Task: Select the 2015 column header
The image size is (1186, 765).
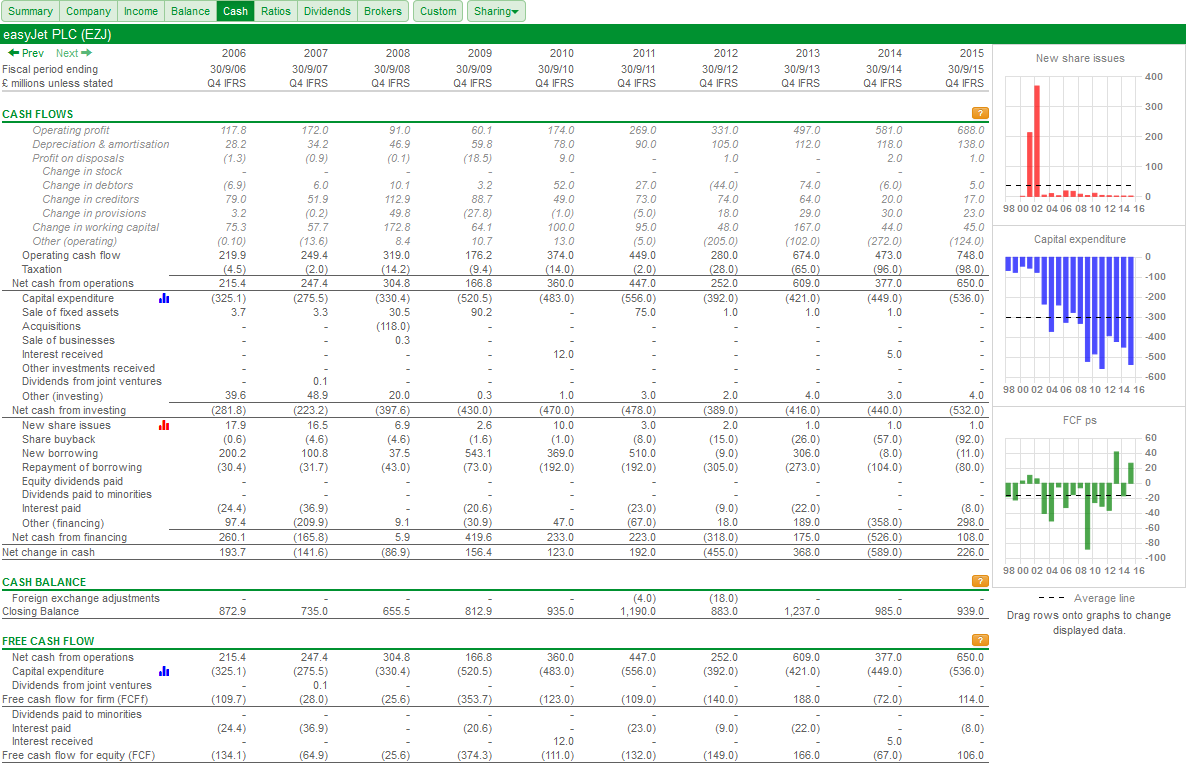Action: click(972, 53)
